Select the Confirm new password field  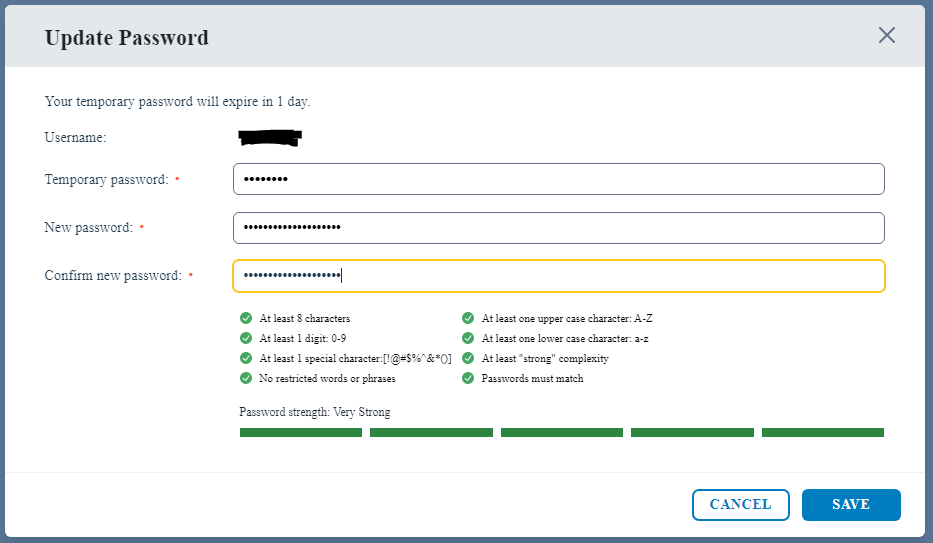click(x=559, y=276)
